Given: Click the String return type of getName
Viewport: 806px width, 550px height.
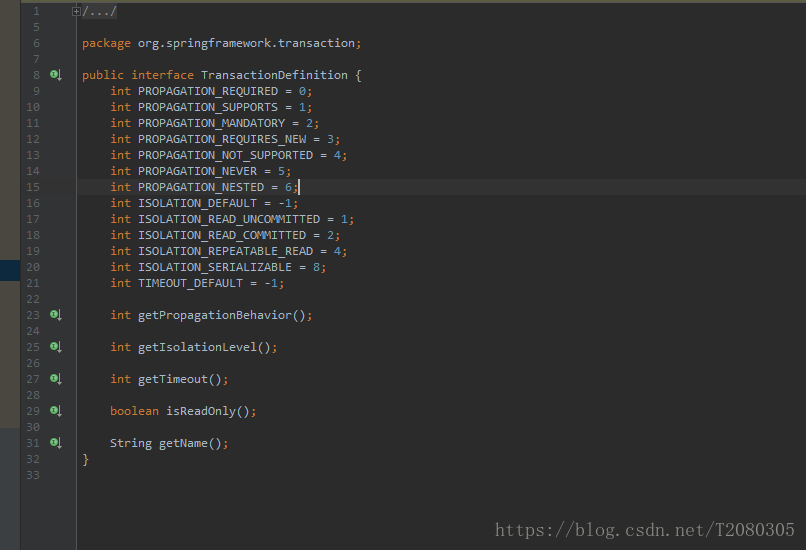Looking at the screenshot, I should [131, 443].
